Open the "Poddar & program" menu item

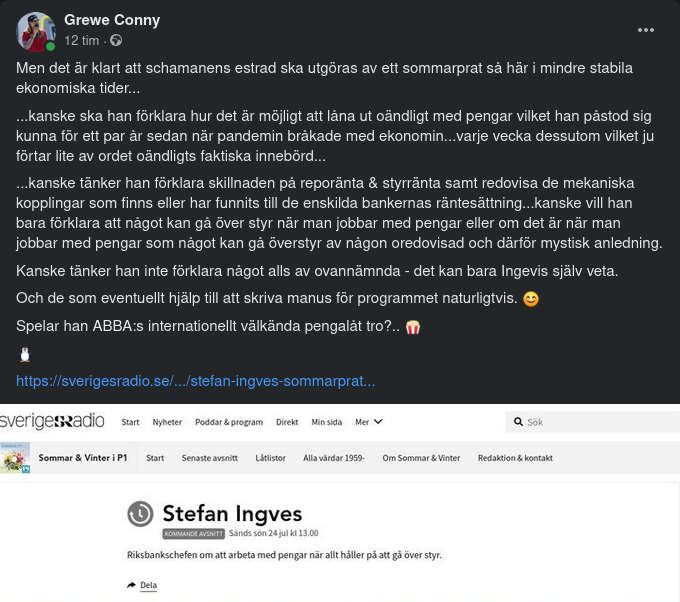(x=229, y=422)
